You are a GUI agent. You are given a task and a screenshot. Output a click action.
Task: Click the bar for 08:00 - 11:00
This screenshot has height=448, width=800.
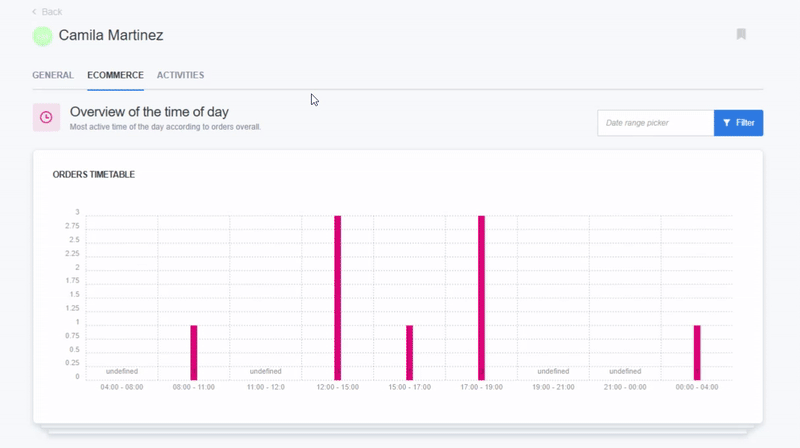(194, 352)
